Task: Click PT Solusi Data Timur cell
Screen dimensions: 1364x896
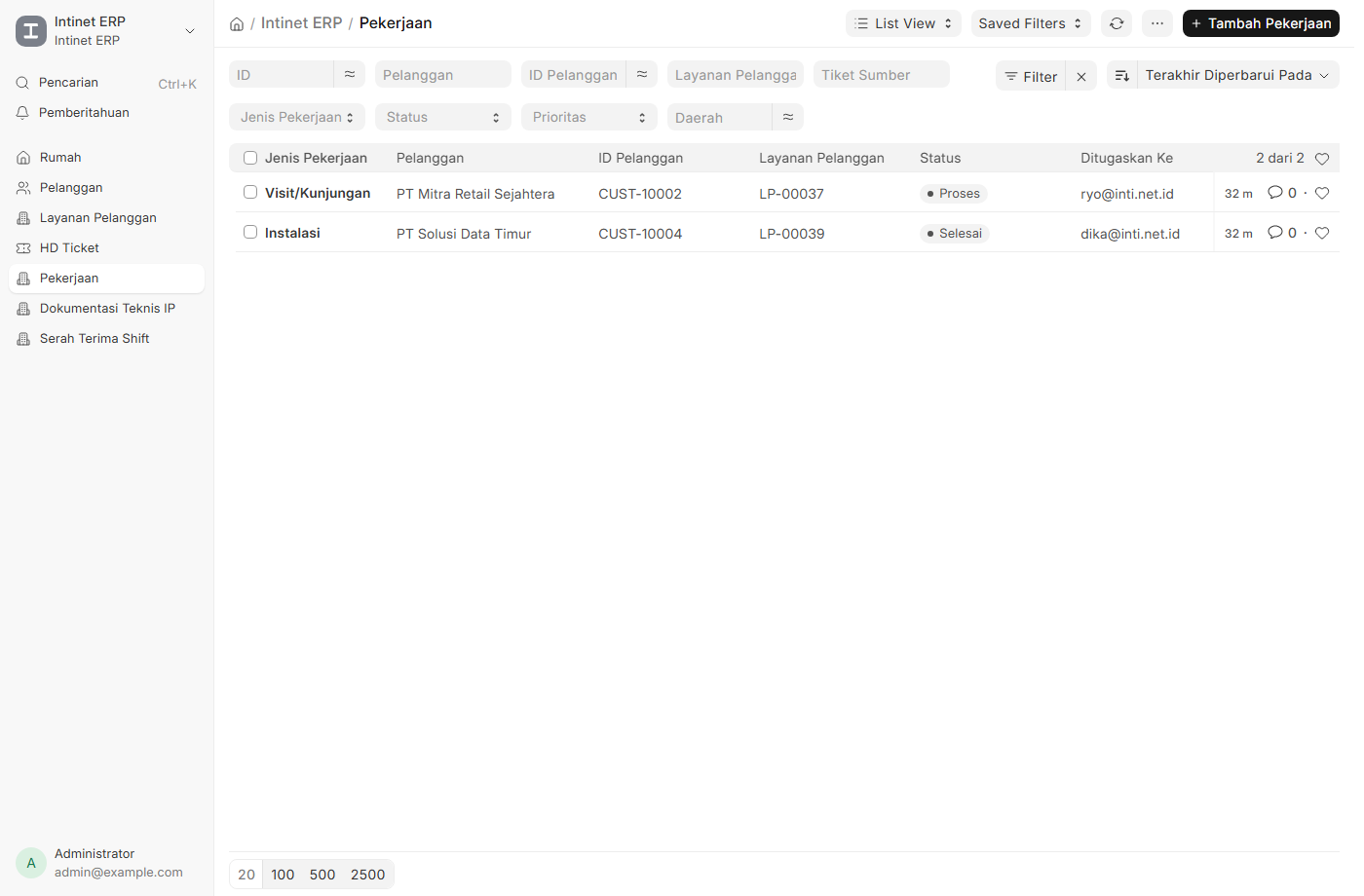Action: coord(464,234)
